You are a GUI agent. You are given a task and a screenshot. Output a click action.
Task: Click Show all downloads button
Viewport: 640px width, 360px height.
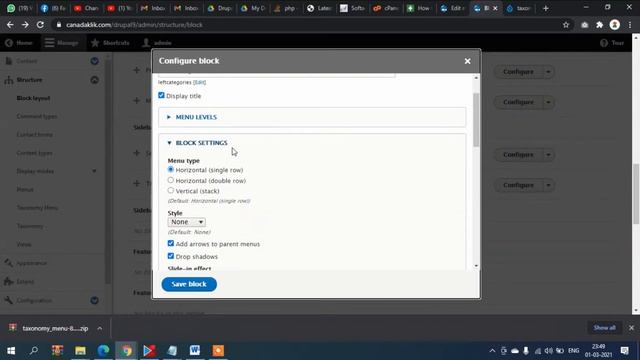click(604, 328)
